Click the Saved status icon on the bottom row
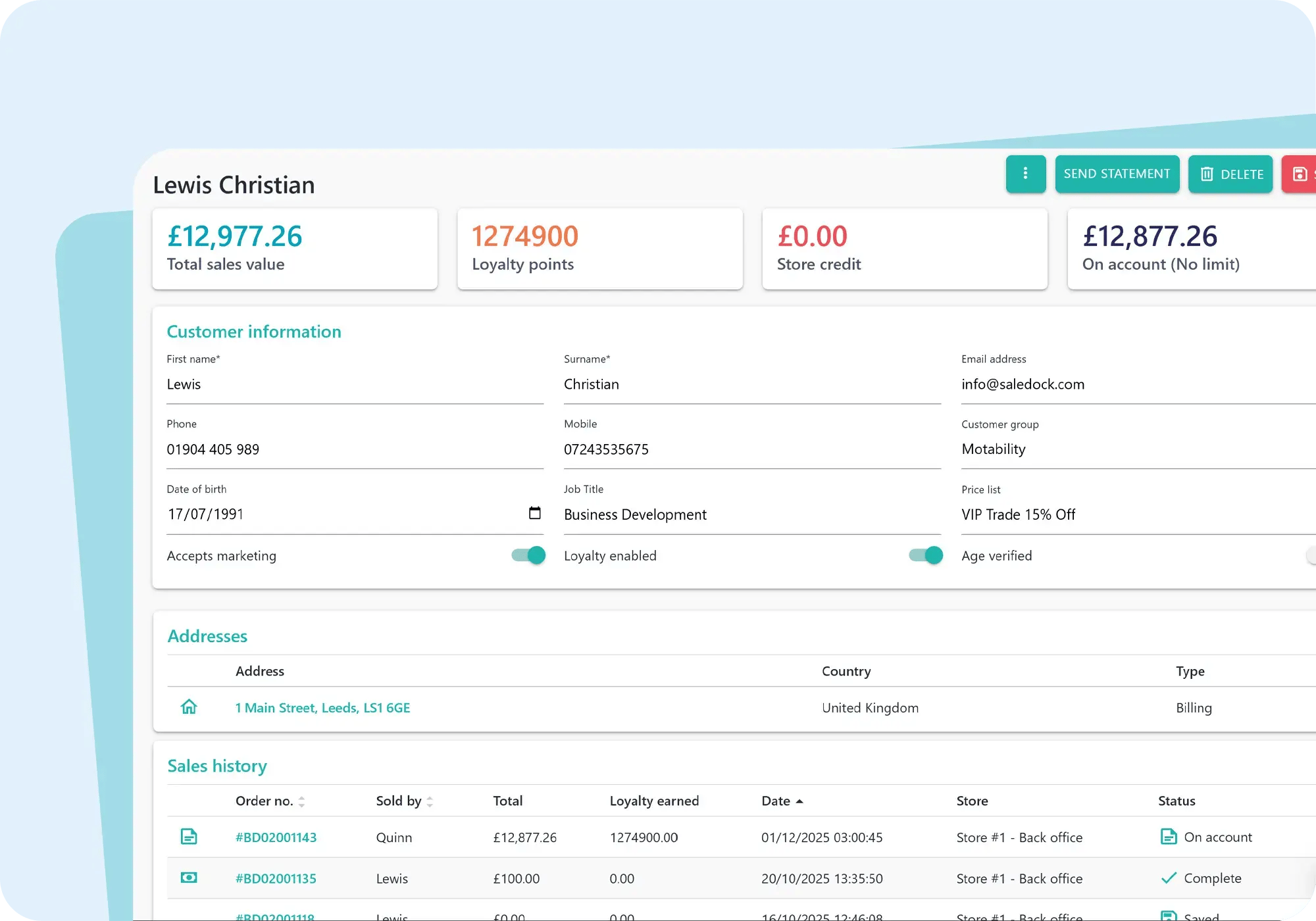The width and height of the screenshot is (1316, 921). [1169, 916]
